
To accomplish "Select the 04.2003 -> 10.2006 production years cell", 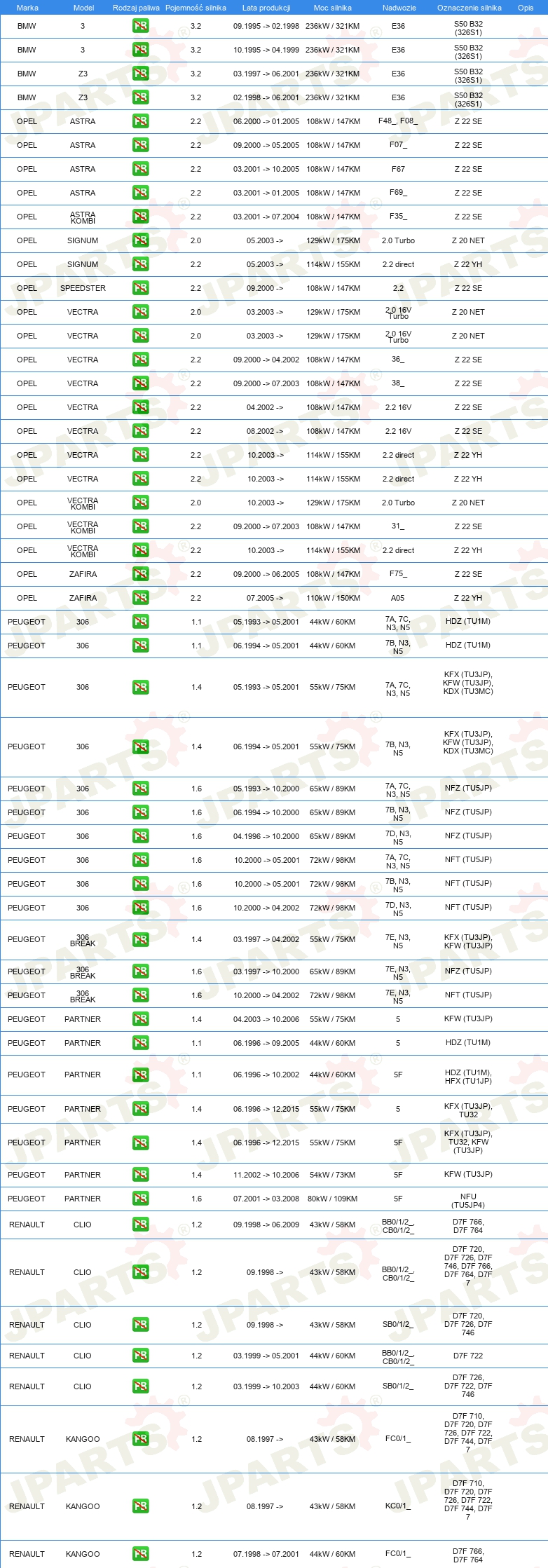I will (266, 1019).
